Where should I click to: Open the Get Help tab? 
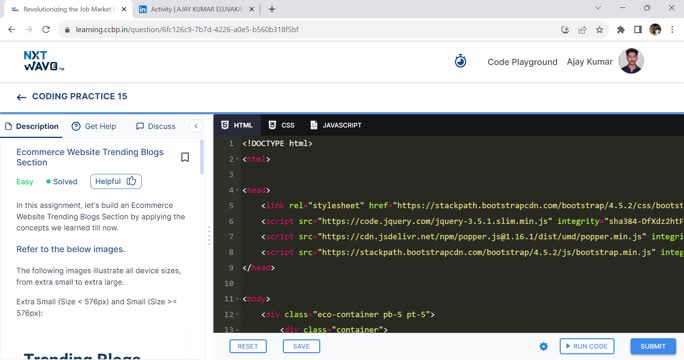94,126
